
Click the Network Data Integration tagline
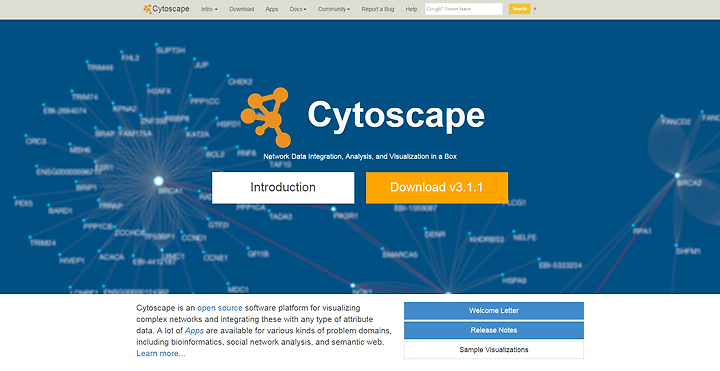(360, 157)
